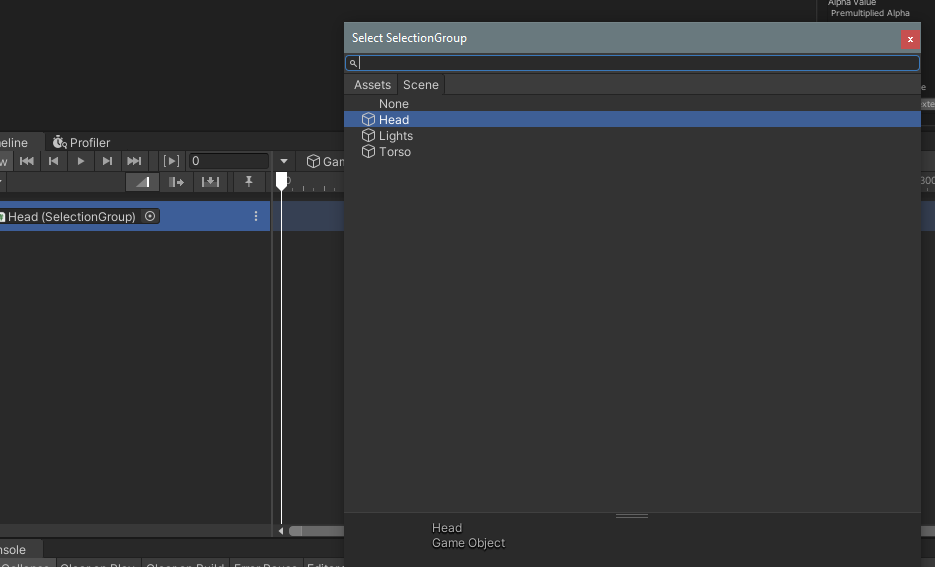Jump to the start of the timeline
This screenshot has width=935, height=567.
27,161
